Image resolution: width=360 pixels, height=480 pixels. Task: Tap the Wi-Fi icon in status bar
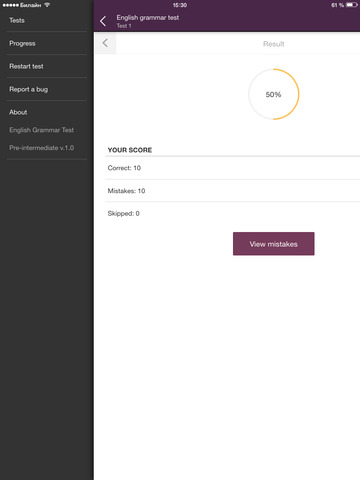pyautogui.click(x=47, y=5)
